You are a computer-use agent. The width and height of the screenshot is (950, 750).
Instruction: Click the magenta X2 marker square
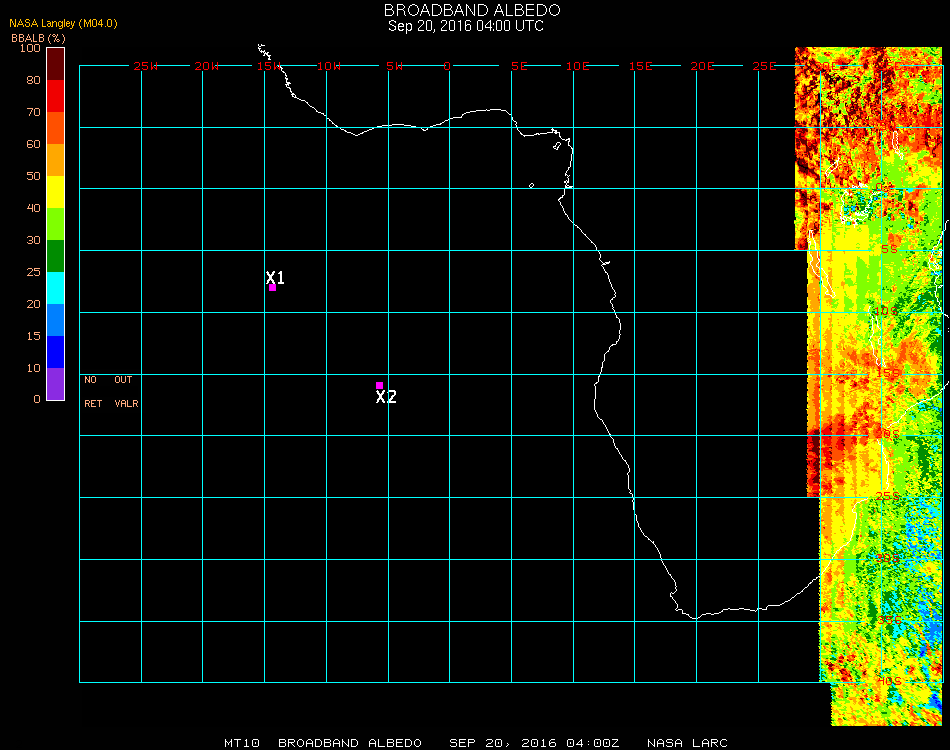pyautogui.click(x=379, y=385)
